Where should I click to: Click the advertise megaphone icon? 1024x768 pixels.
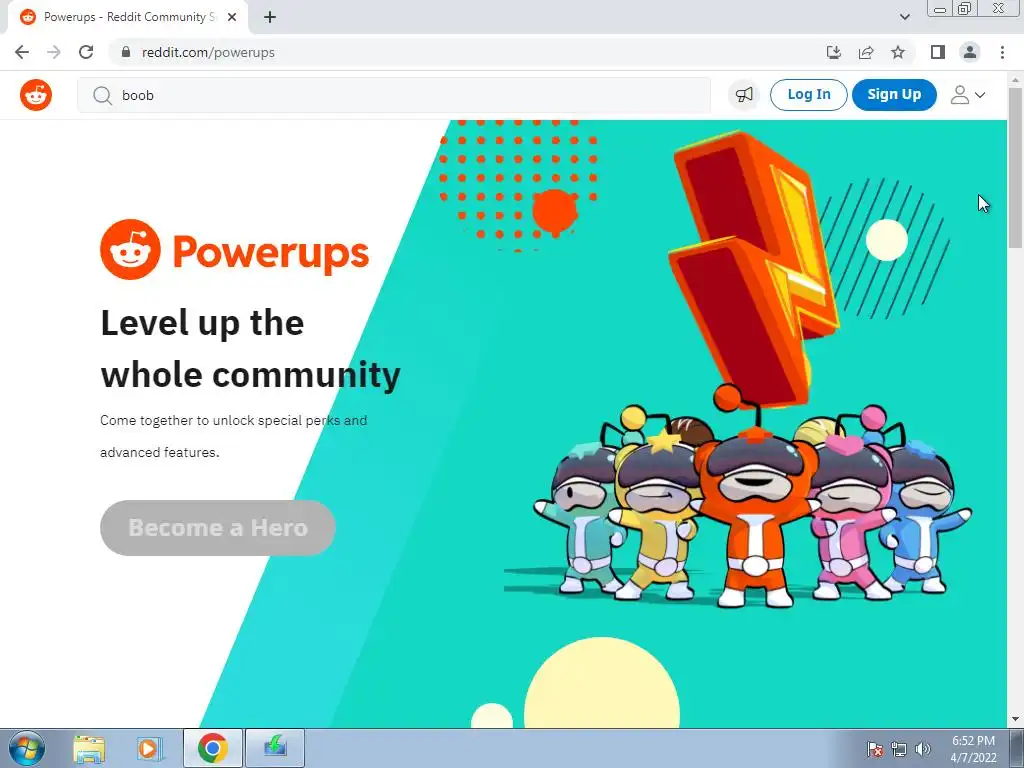(744, 95)
